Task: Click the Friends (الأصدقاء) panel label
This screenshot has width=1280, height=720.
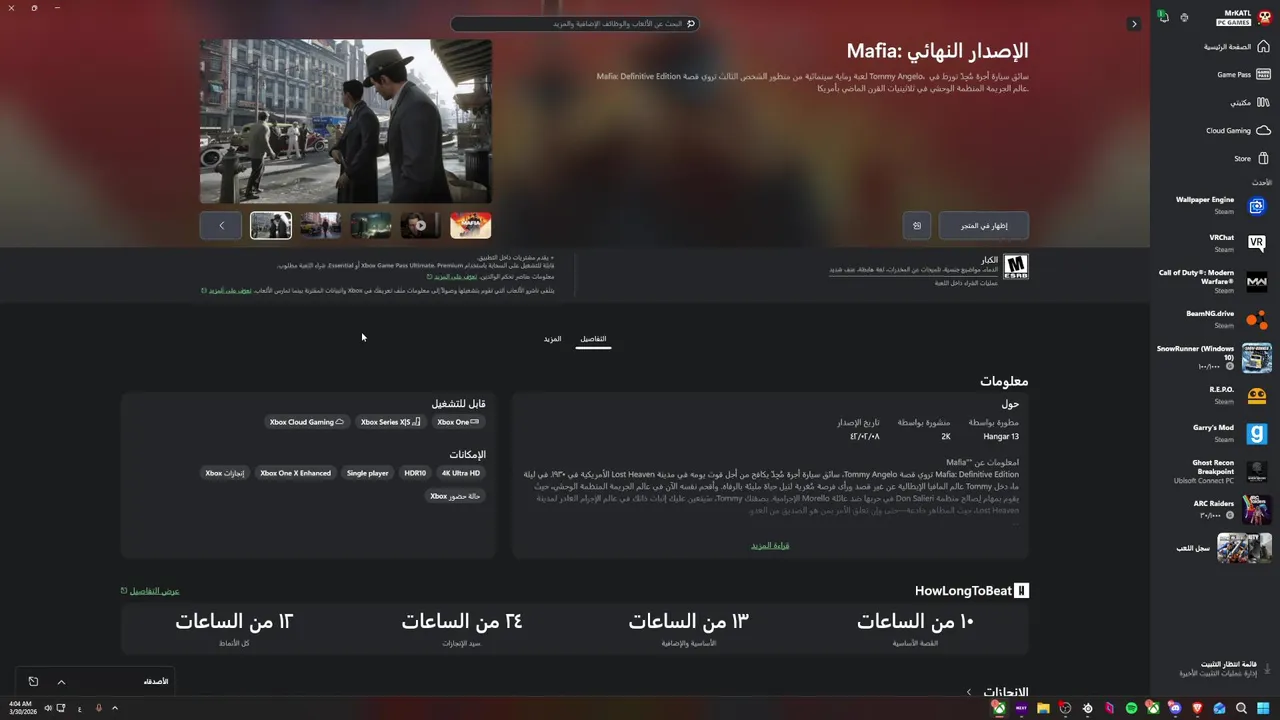Action: tap(156, 682)
